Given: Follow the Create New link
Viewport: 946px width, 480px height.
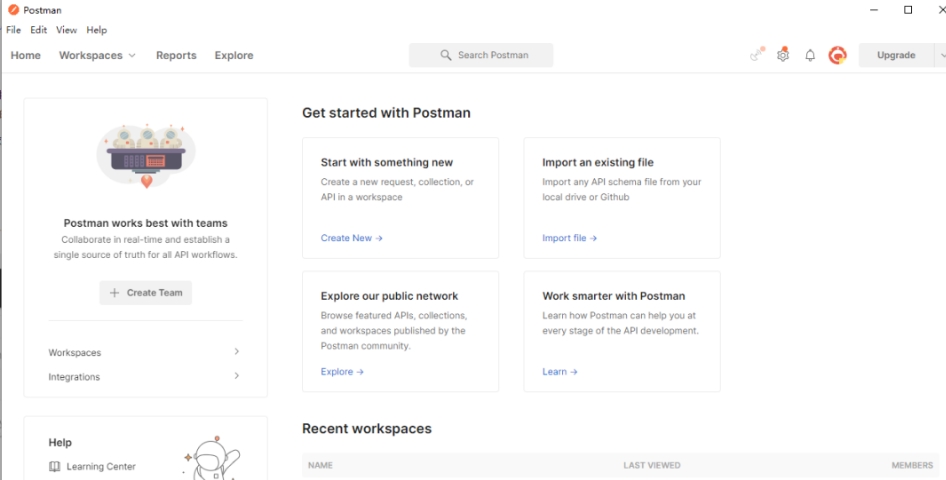Looking at the screenshot, I should 352,238.
